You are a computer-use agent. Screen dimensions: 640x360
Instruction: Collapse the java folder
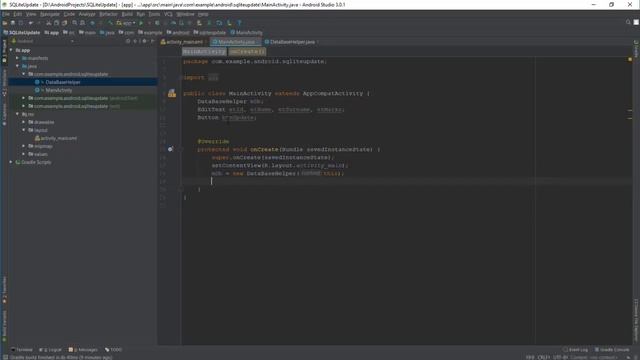(18, 66)
